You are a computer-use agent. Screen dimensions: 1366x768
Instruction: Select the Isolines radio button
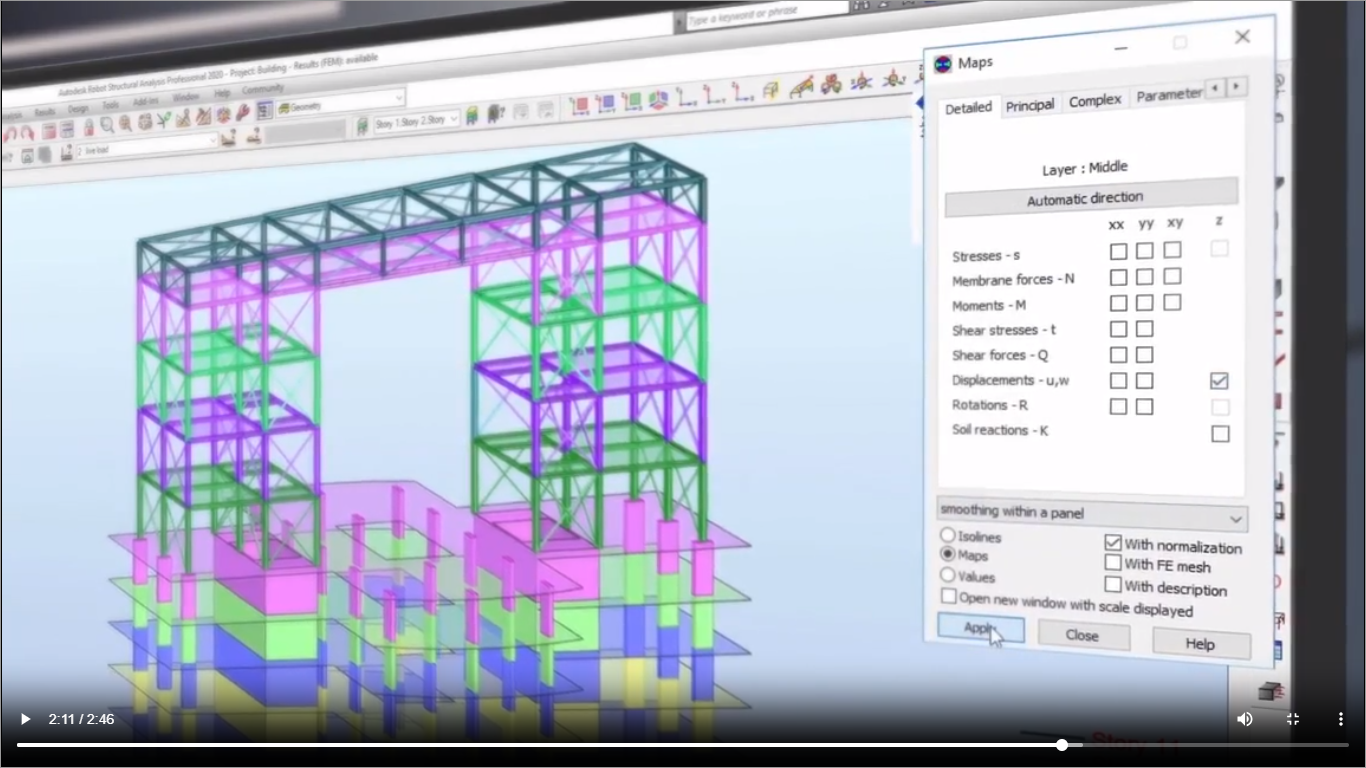948,535
